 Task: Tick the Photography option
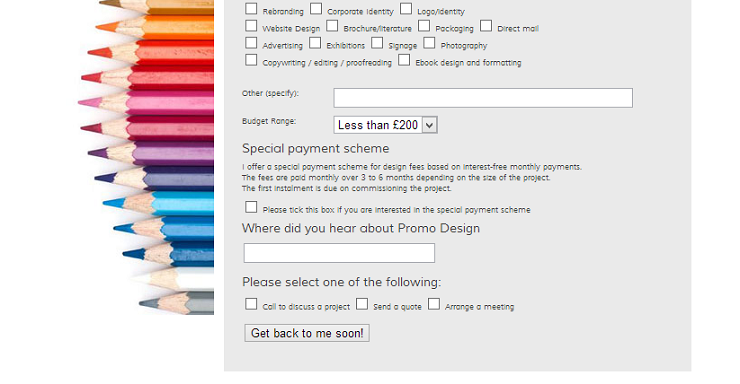click(429, 43)
